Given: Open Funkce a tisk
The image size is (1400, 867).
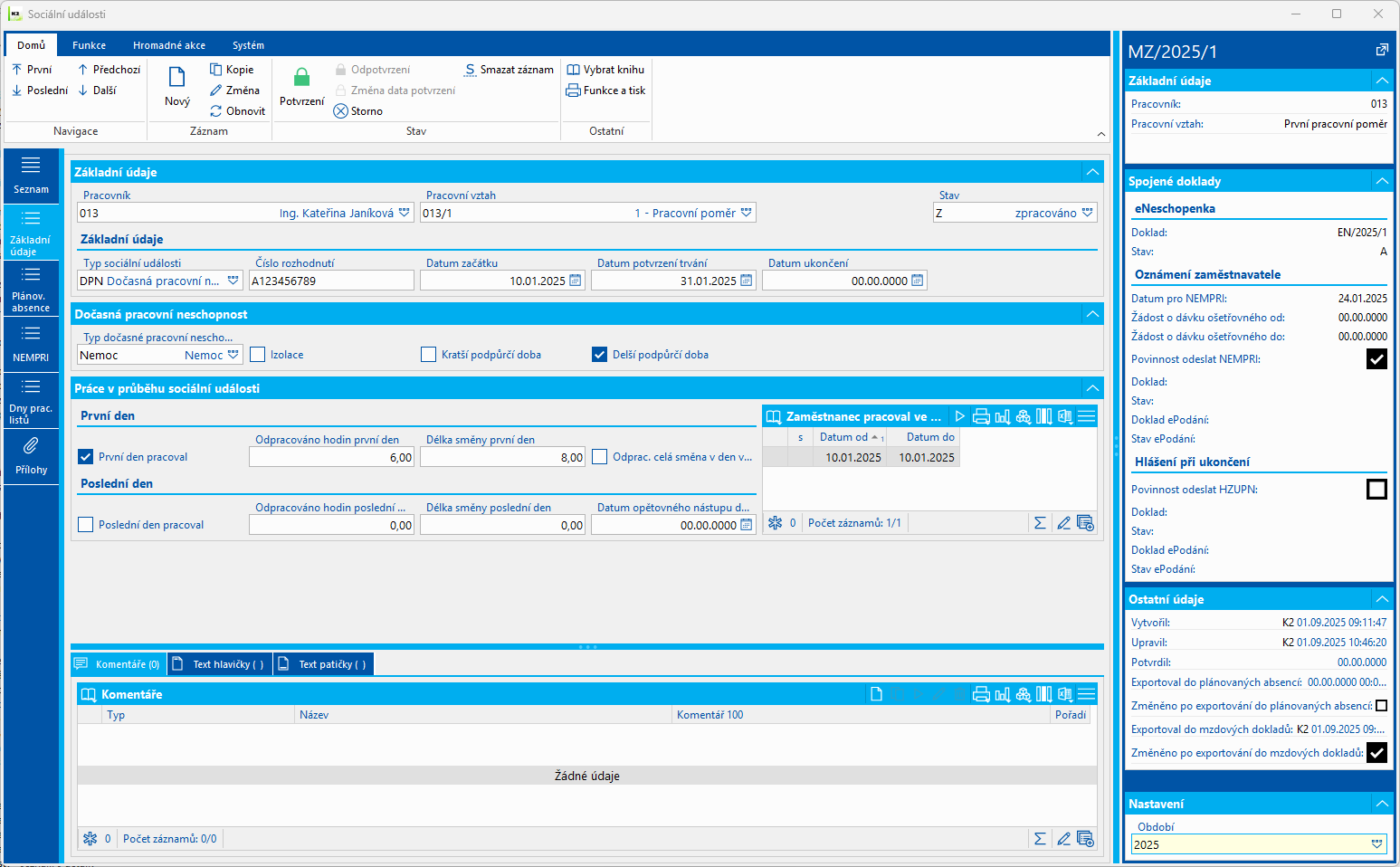Looking at the screenshot, I should [x=605, y=91].
